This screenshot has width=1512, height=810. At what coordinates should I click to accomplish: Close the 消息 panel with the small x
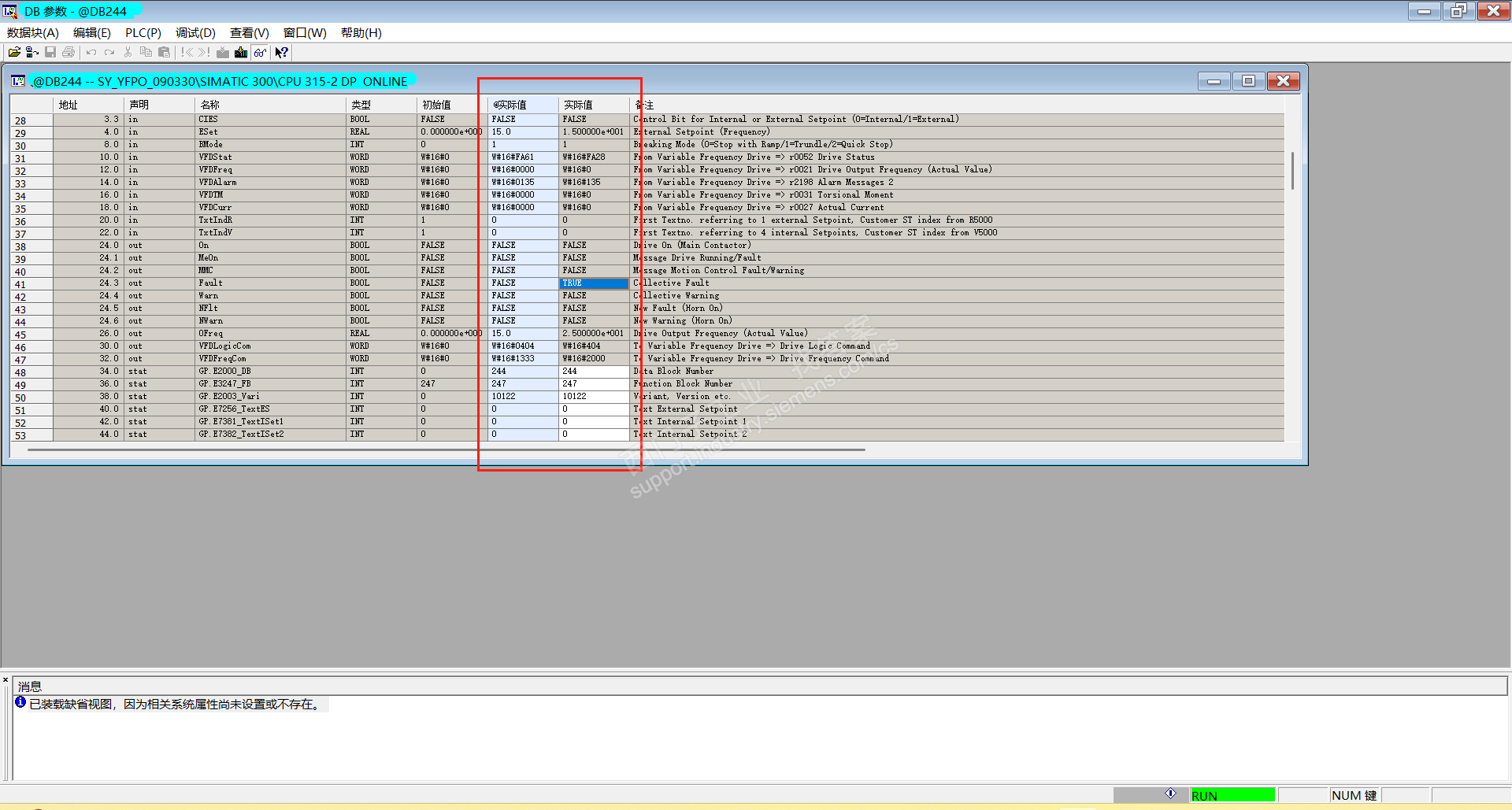point(6,679)
